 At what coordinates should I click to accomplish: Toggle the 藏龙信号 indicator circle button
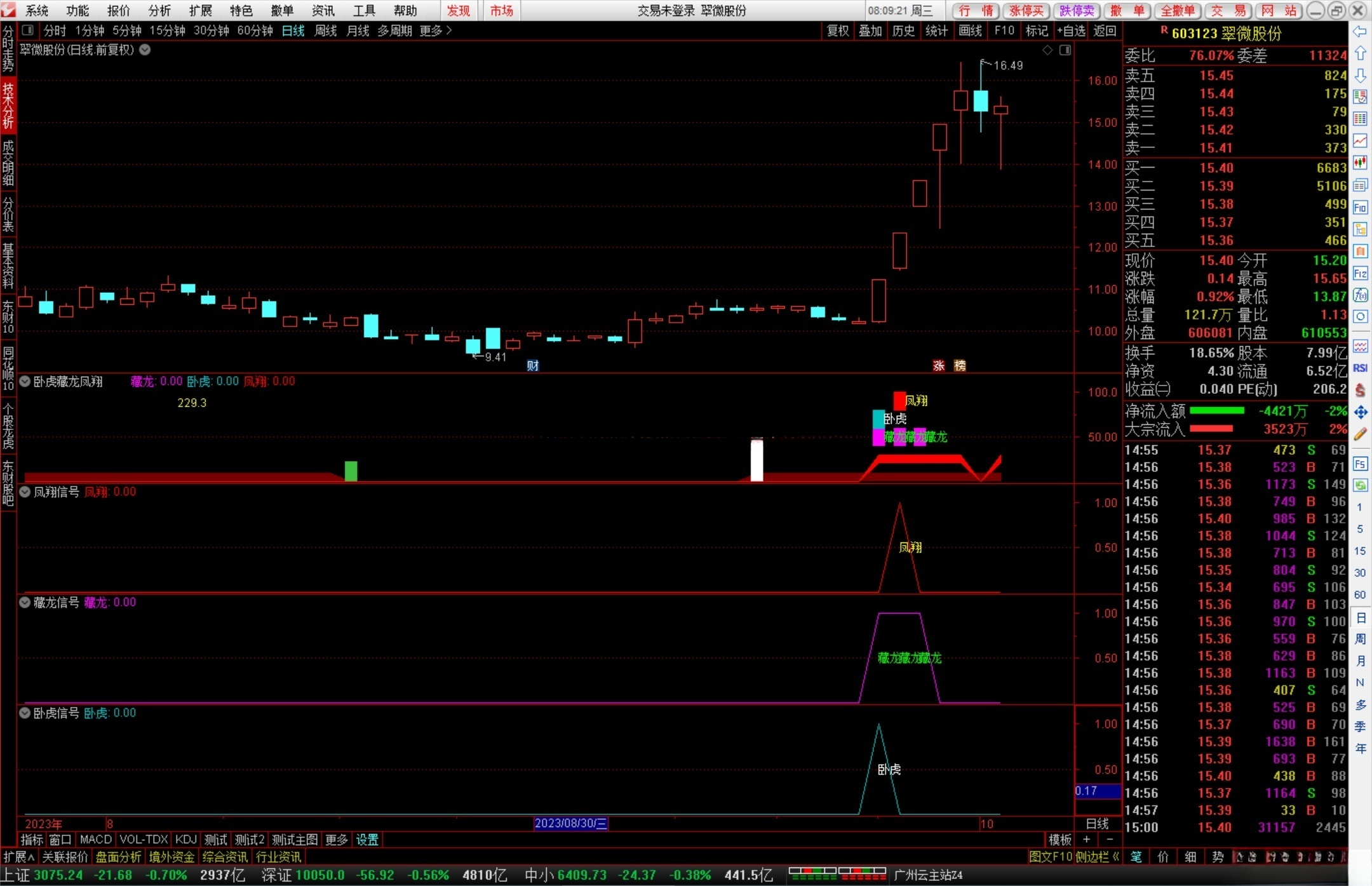(x=25, y=603)
